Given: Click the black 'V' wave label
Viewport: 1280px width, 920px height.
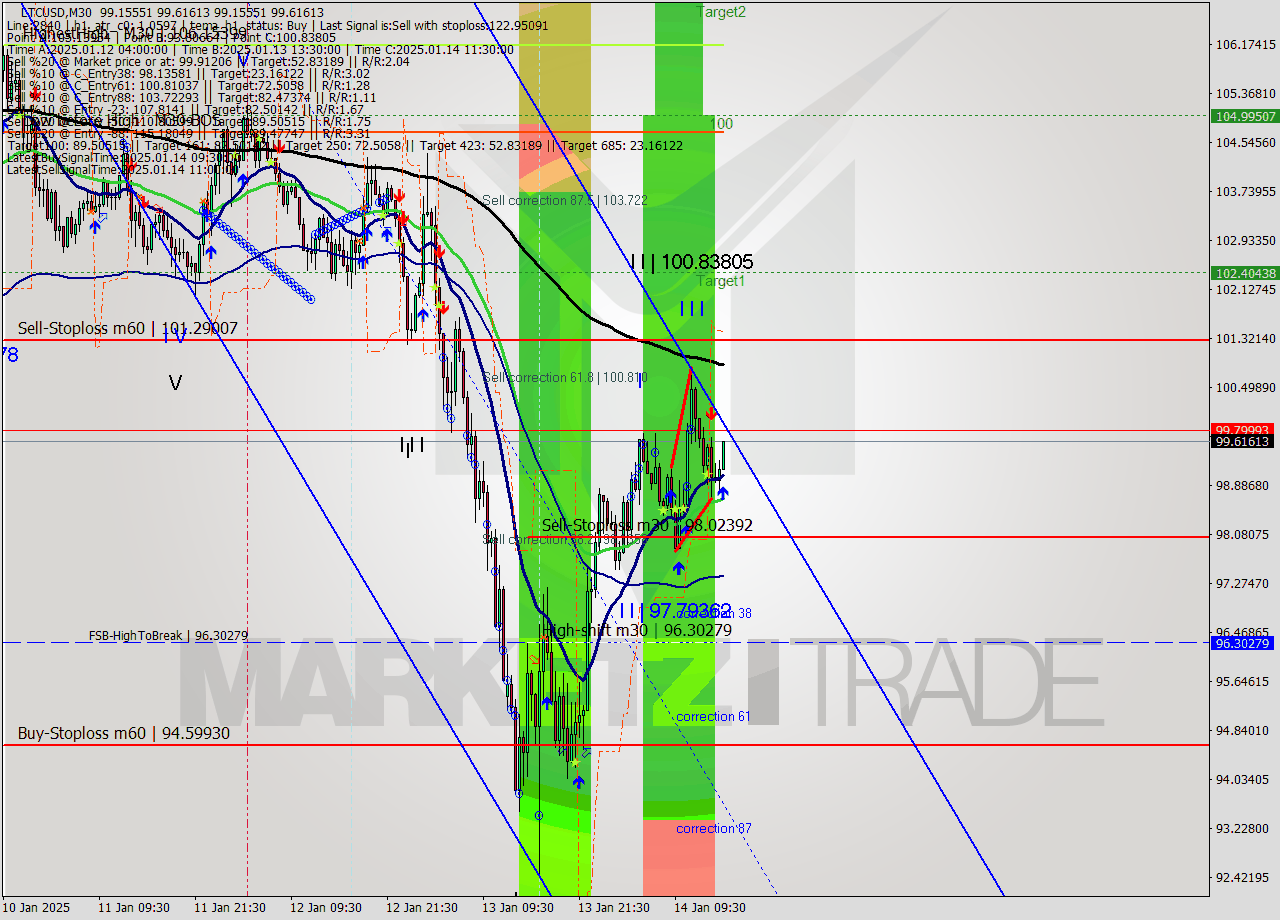Looking at the screenshot, I should tap(175, 382).
